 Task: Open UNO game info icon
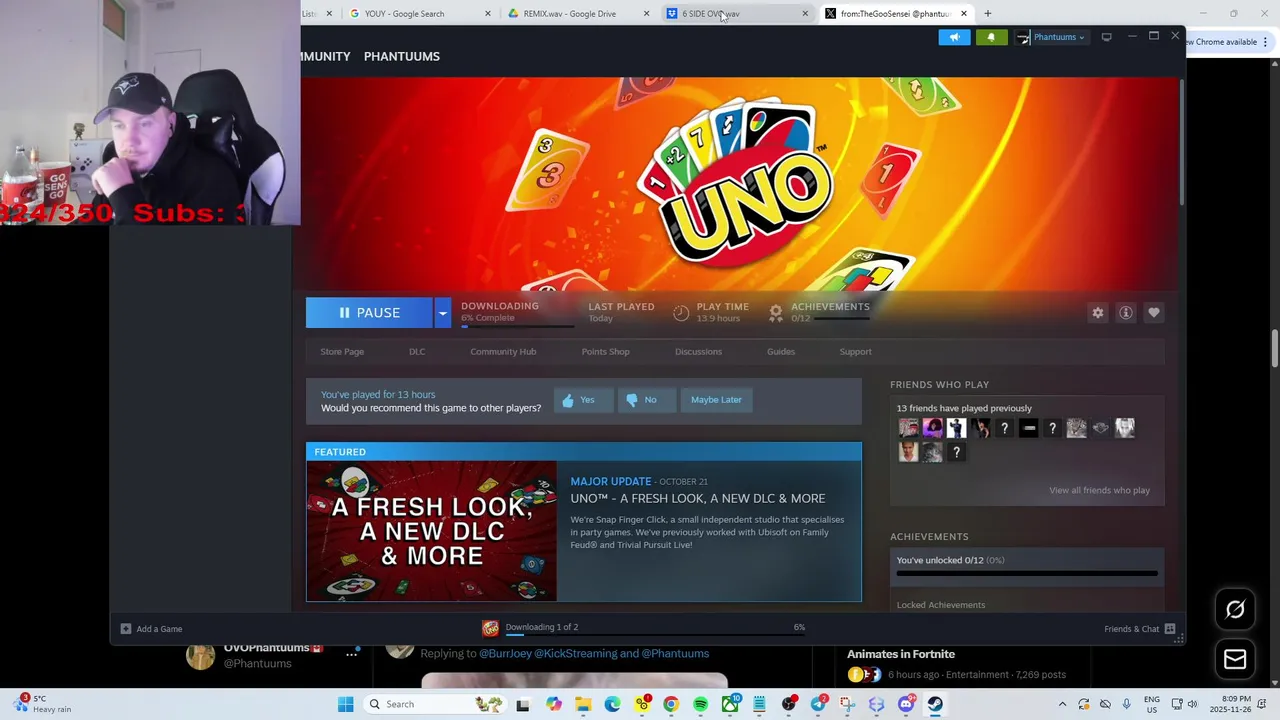tap(1126, 313)
